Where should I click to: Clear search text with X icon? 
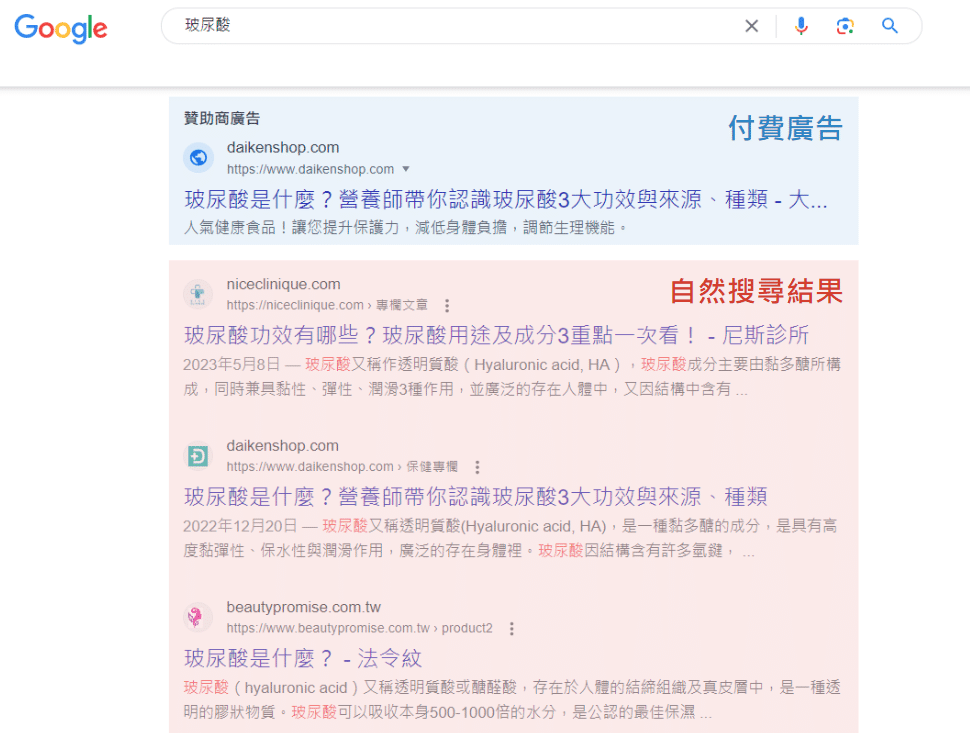coord(752,26)
